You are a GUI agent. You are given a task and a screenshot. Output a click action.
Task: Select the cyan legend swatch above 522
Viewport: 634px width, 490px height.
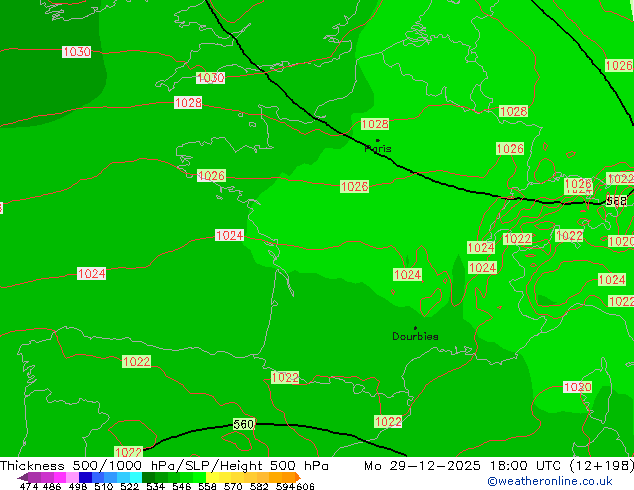click(136, 477)
